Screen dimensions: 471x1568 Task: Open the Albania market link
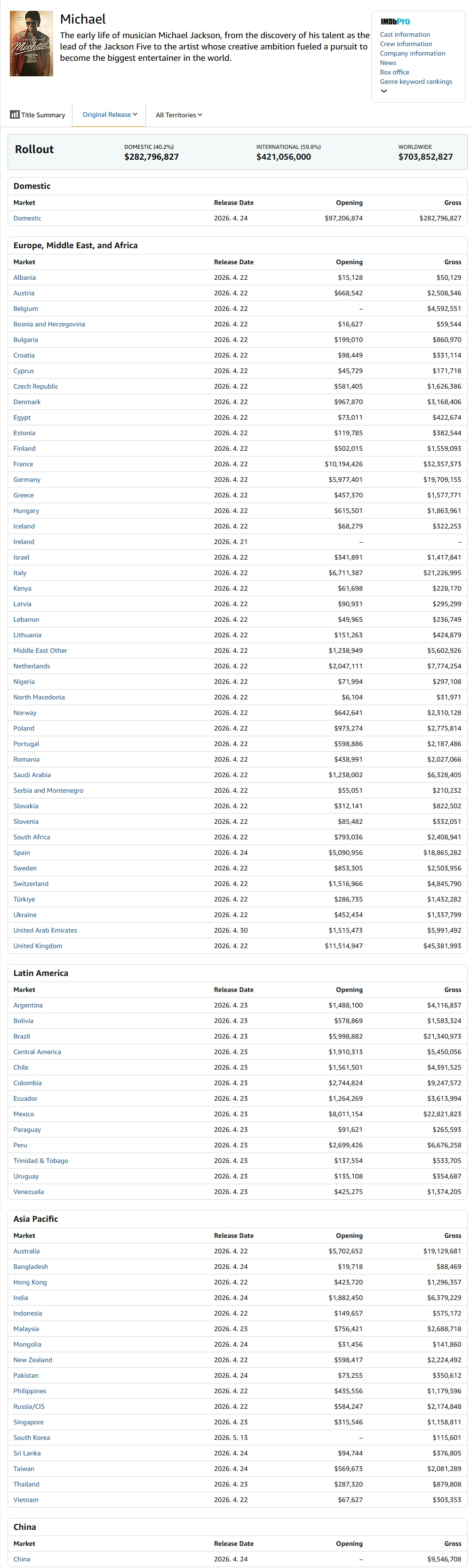24,277
